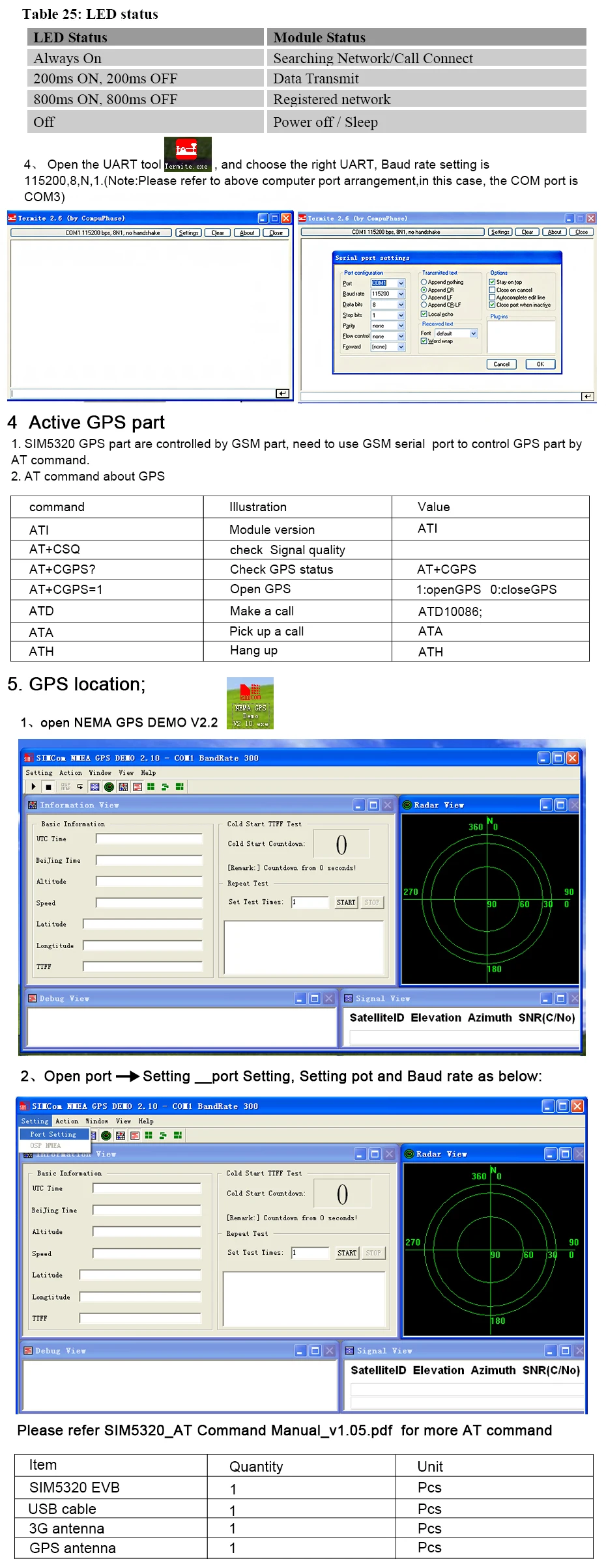606x1568 pixels.
Task: Click the OSP NMEA toolbar icon in the first SIMCom window
Action: [x=66, y=787]
